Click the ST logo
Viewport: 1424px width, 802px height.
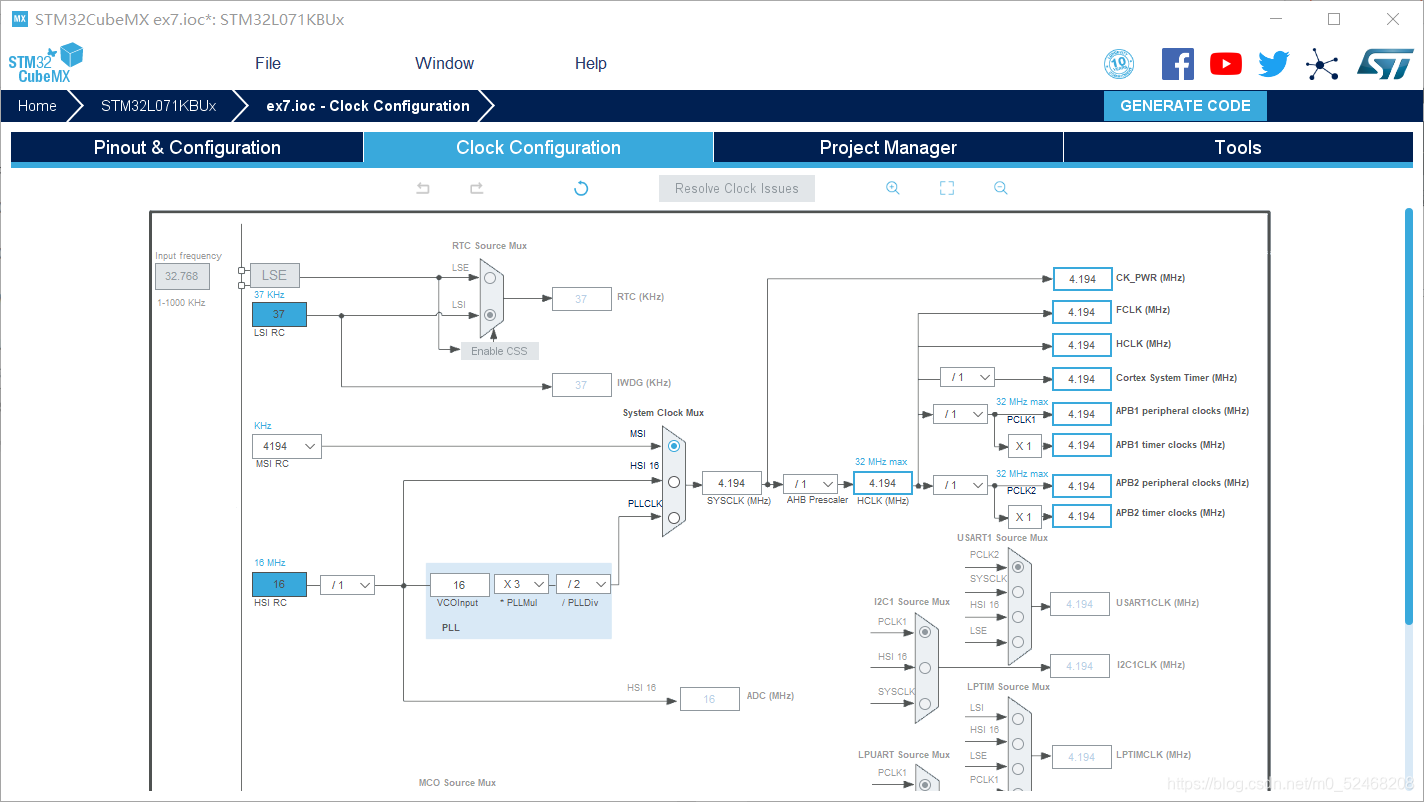click(1385, 63)
